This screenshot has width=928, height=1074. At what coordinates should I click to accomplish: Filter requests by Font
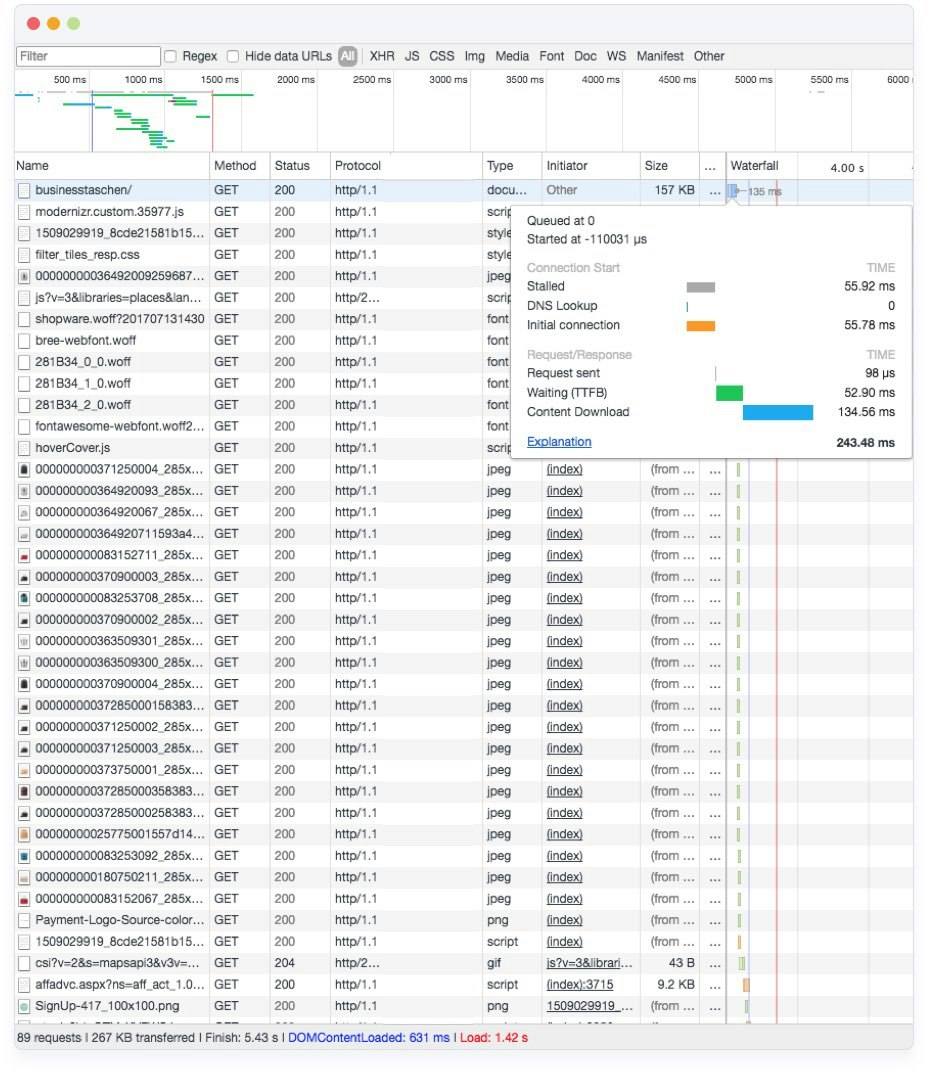tap(551, 56)
